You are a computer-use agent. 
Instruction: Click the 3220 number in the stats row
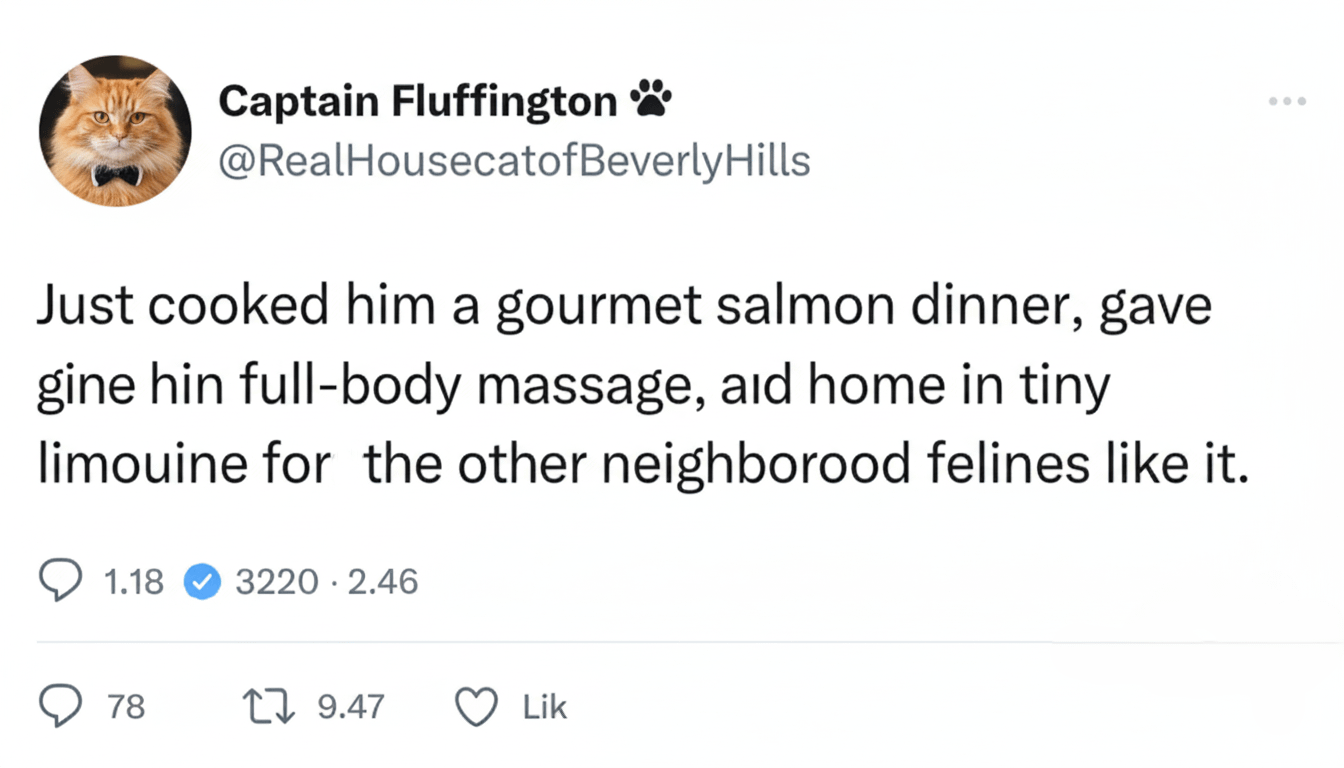pos(276,581)
